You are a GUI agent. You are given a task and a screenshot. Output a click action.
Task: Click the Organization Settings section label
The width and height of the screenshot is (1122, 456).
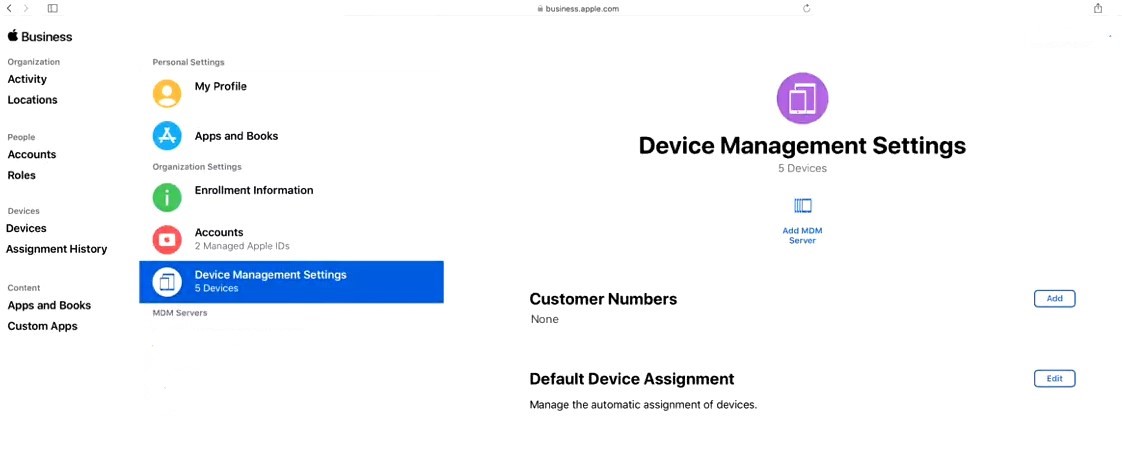pyautogui.click(x=197, y=167)
